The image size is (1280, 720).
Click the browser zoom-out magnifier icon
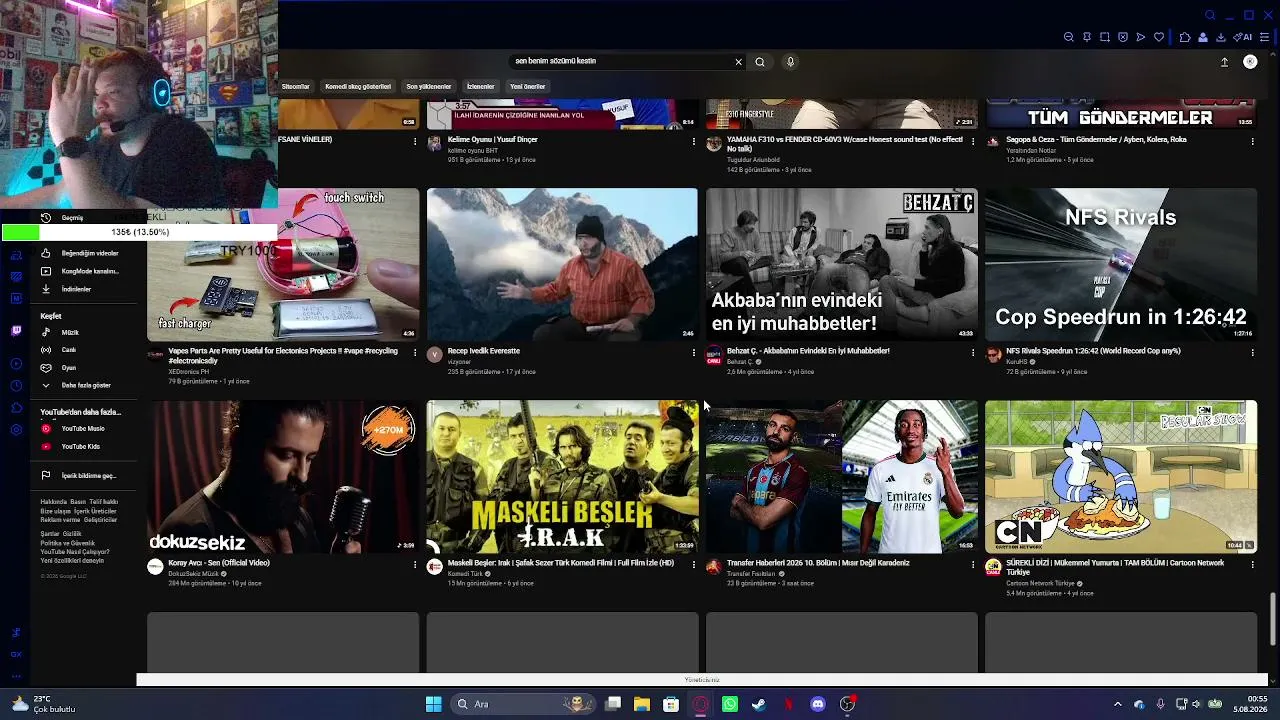click(x=1069, y=37)
